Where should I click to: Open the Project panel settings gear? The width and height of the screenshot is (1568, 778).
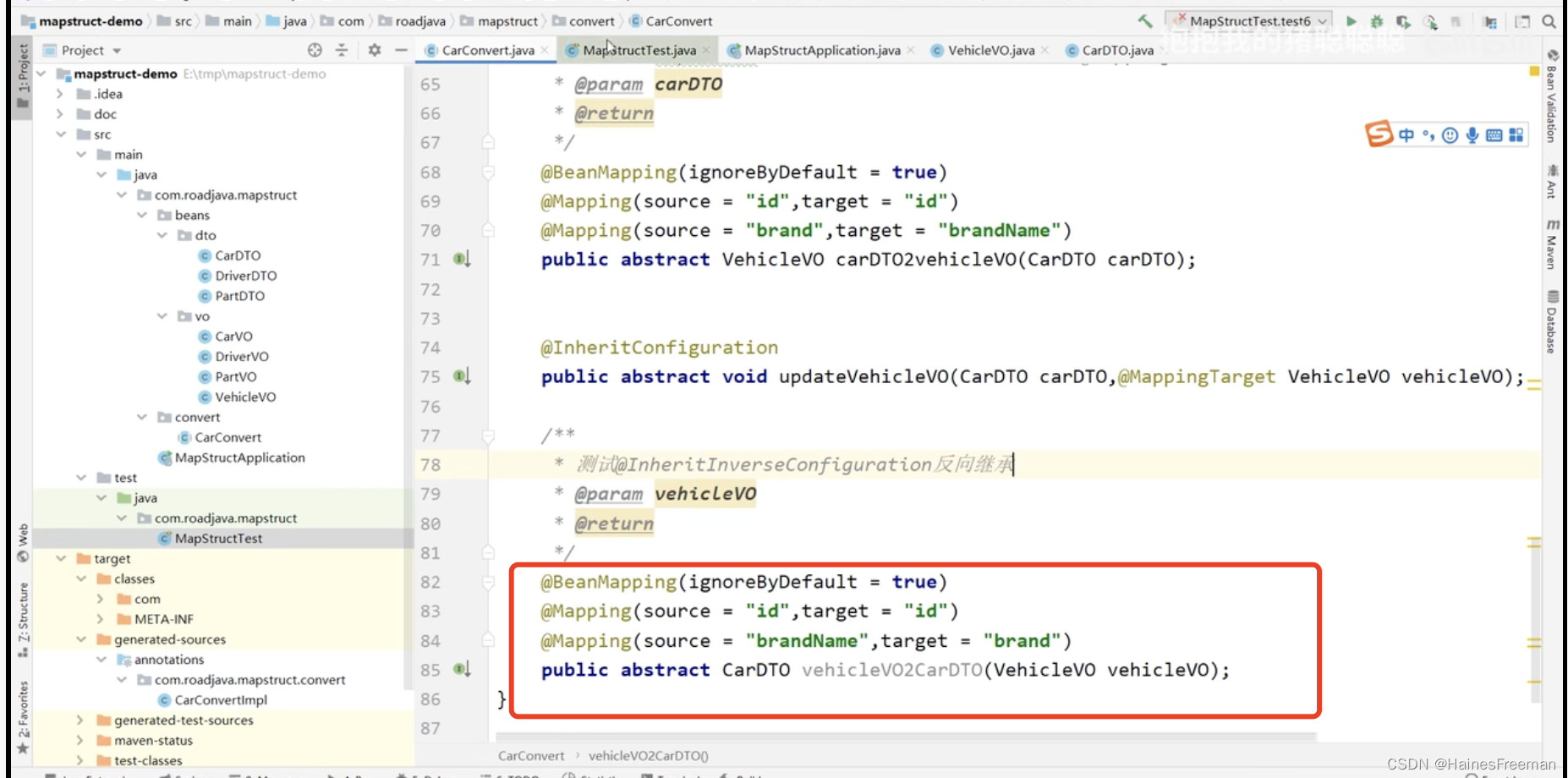point(375,51)
